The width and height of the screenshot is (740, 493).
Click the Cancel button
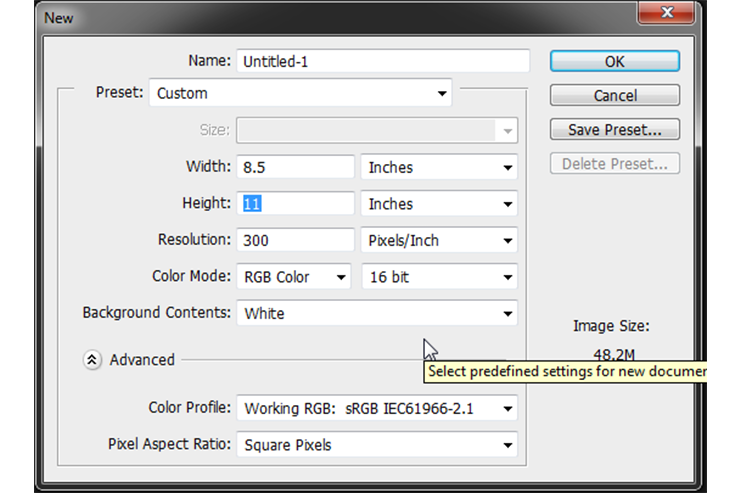tap(614, 95)
